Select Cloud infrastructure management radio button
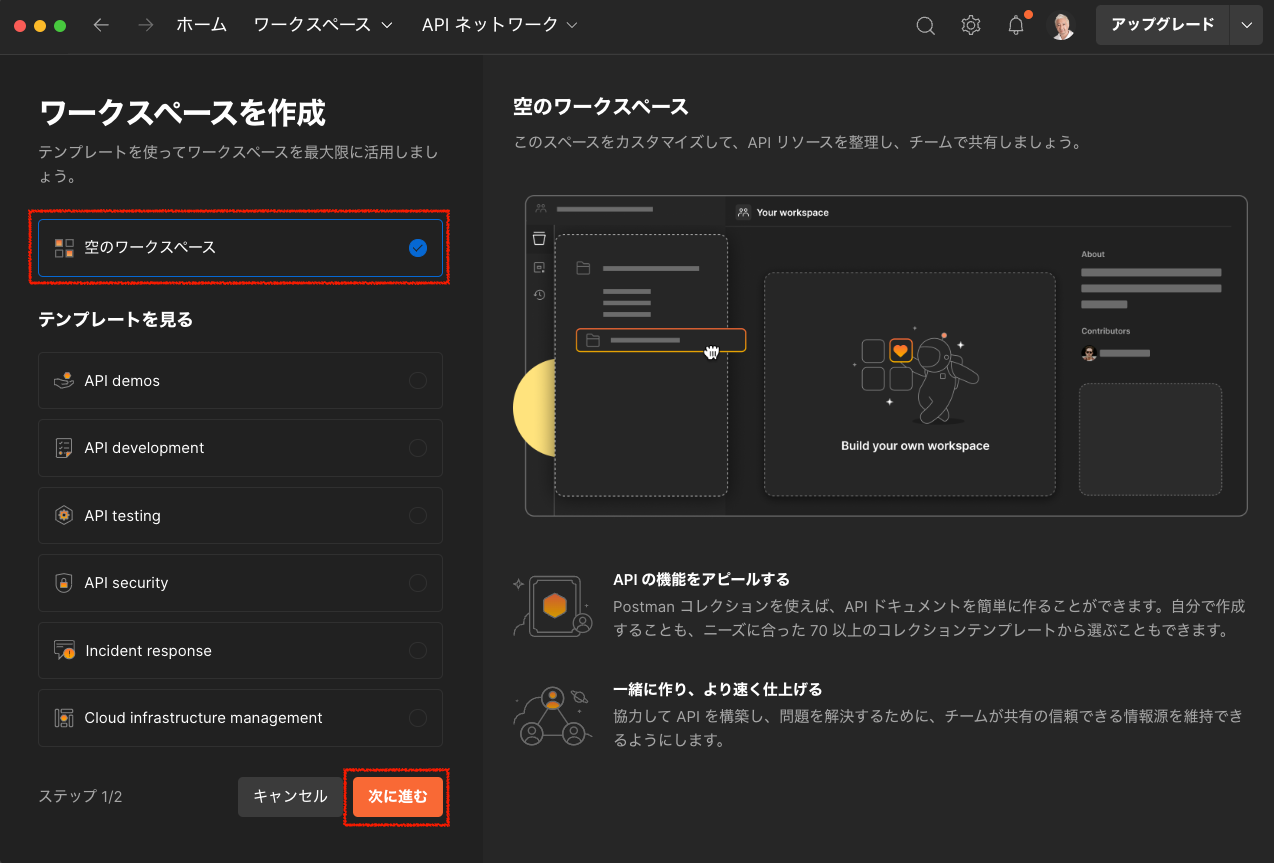 [418, 717]
